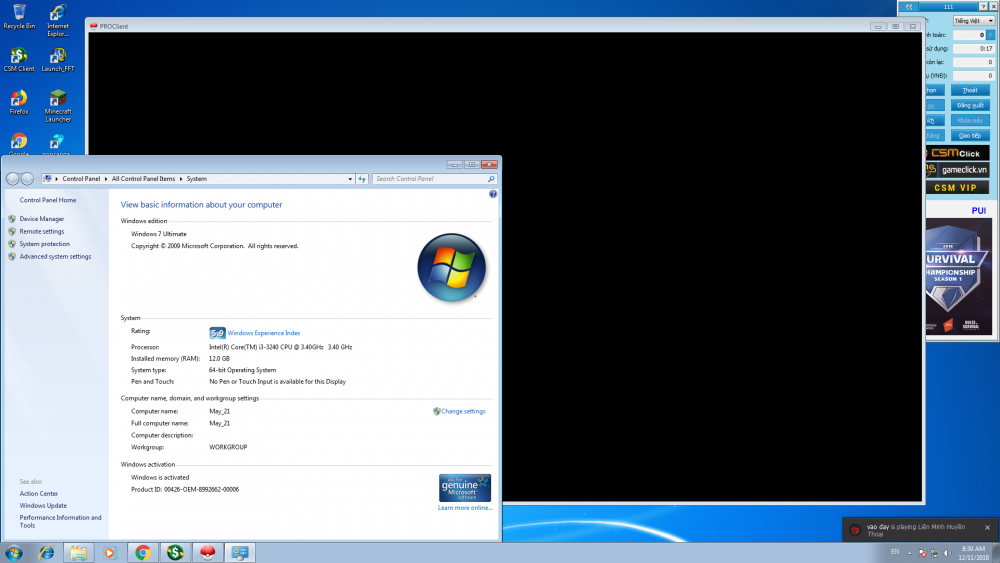Open the Minecraft Launcher desktop icon
The image size is (1000, 563).
[x=58, y=102]
